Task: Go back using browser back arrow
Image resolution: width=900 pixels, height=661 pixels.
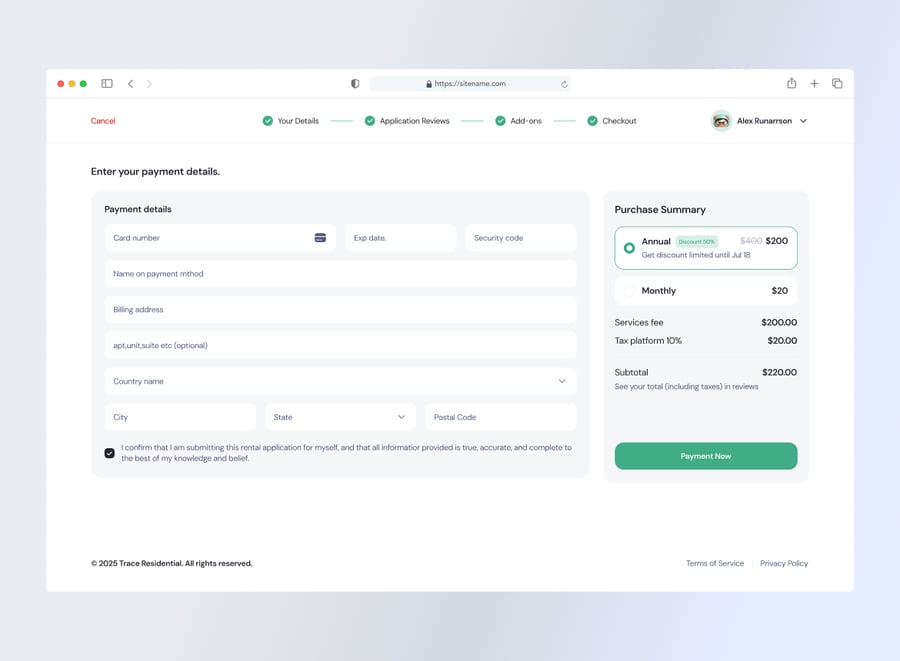Action: (130, 84)
